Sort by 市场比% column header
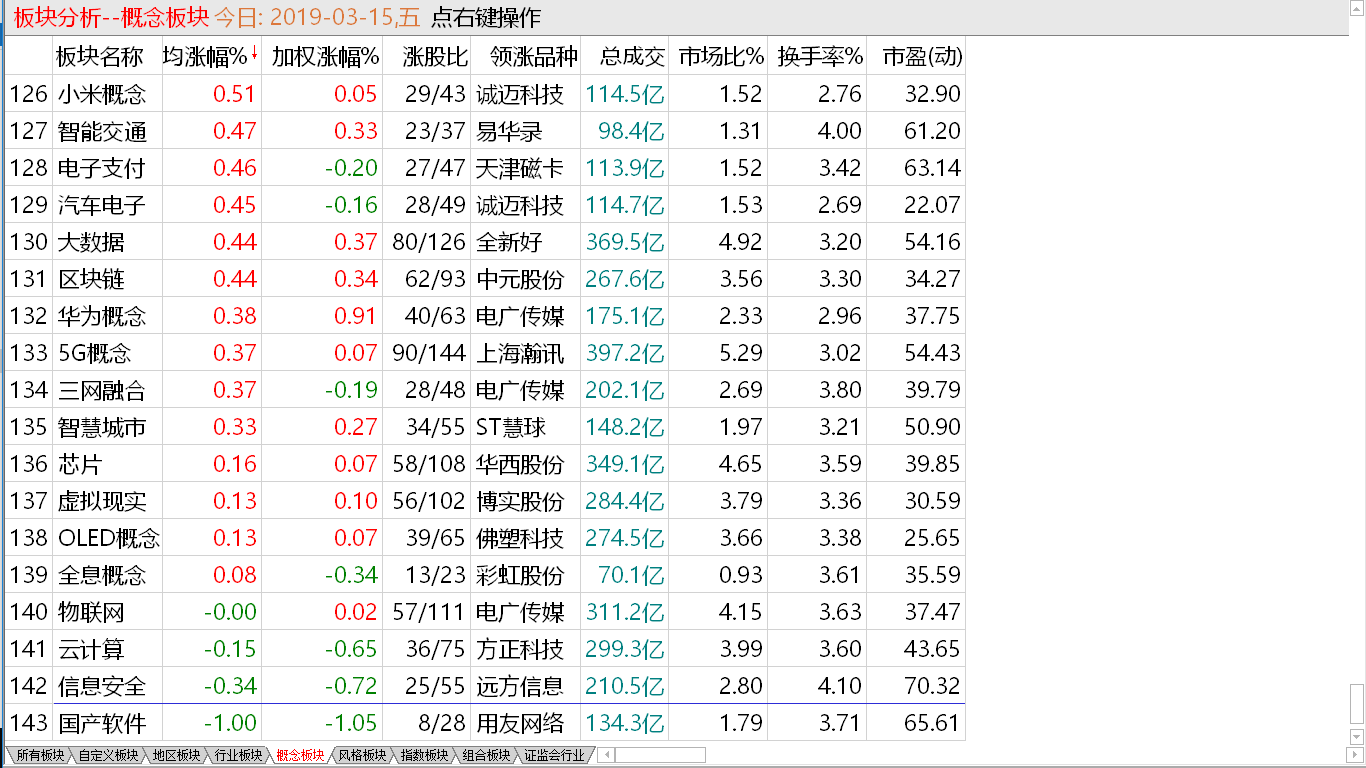This screenshot has height=768, width=1366. pyautogui.click(x=721, y=57)
